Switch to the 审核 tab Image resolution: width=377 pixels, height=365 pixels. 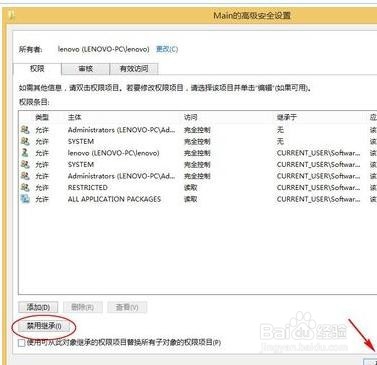pyautogui.click(x=85, y=69)
